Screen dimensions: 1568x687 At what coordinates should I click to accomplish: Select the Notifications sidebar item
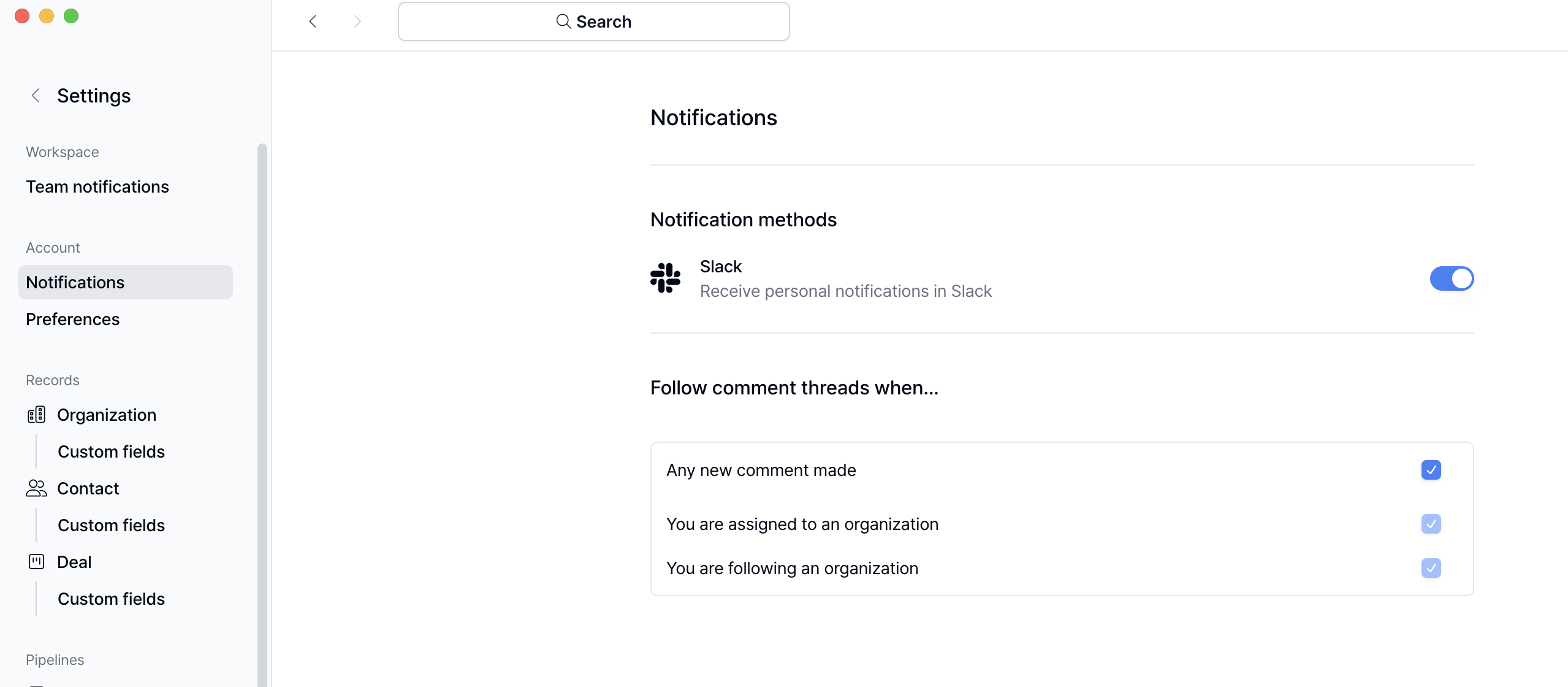click(125, 282)
